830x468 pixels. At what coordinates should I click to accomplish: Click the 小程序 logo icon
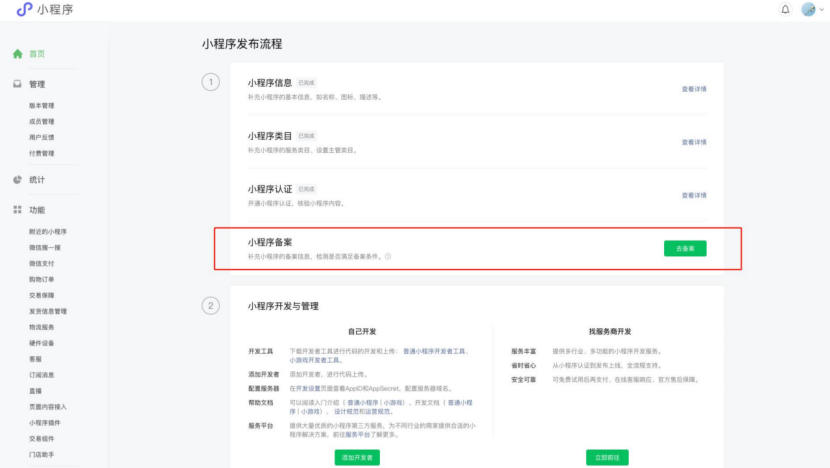click(x=24, y=9)
